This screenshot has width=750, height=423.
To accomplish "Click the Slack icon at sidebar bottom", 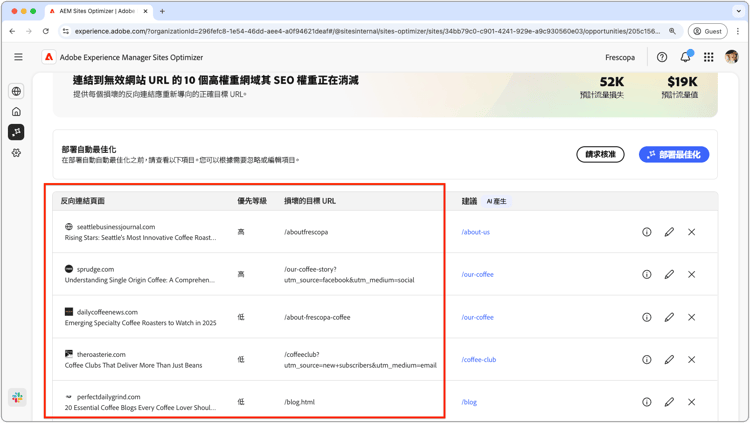I will pos(17,397).
